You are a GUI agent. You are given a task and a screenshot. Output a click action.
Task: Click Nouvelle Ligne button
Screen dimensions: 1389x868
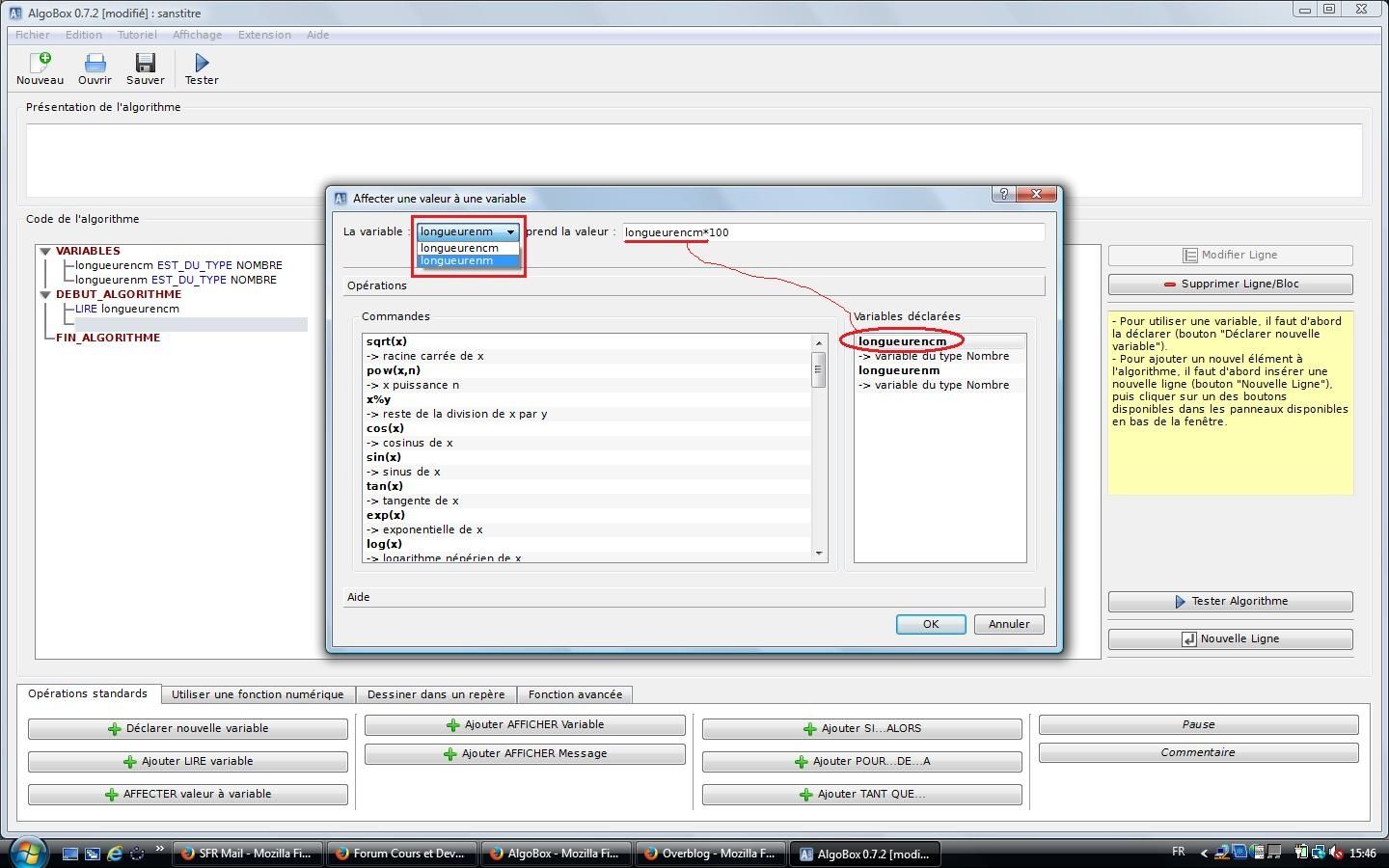coord(1231,639)
